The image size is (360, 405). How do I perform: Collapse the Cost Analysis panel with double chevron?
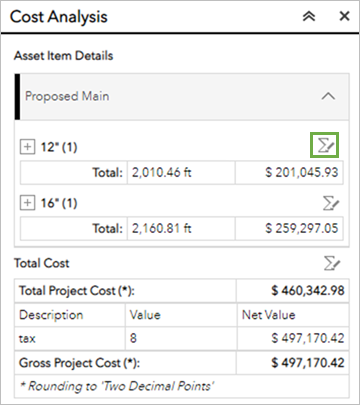(x=309, y=16)
